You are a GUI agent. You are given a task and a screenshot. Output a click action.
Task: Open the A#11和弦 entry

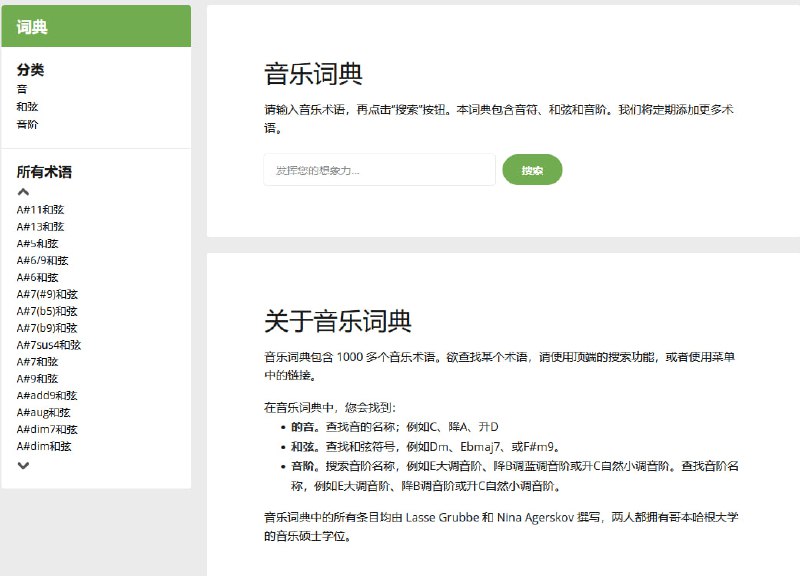coord(40,209)
